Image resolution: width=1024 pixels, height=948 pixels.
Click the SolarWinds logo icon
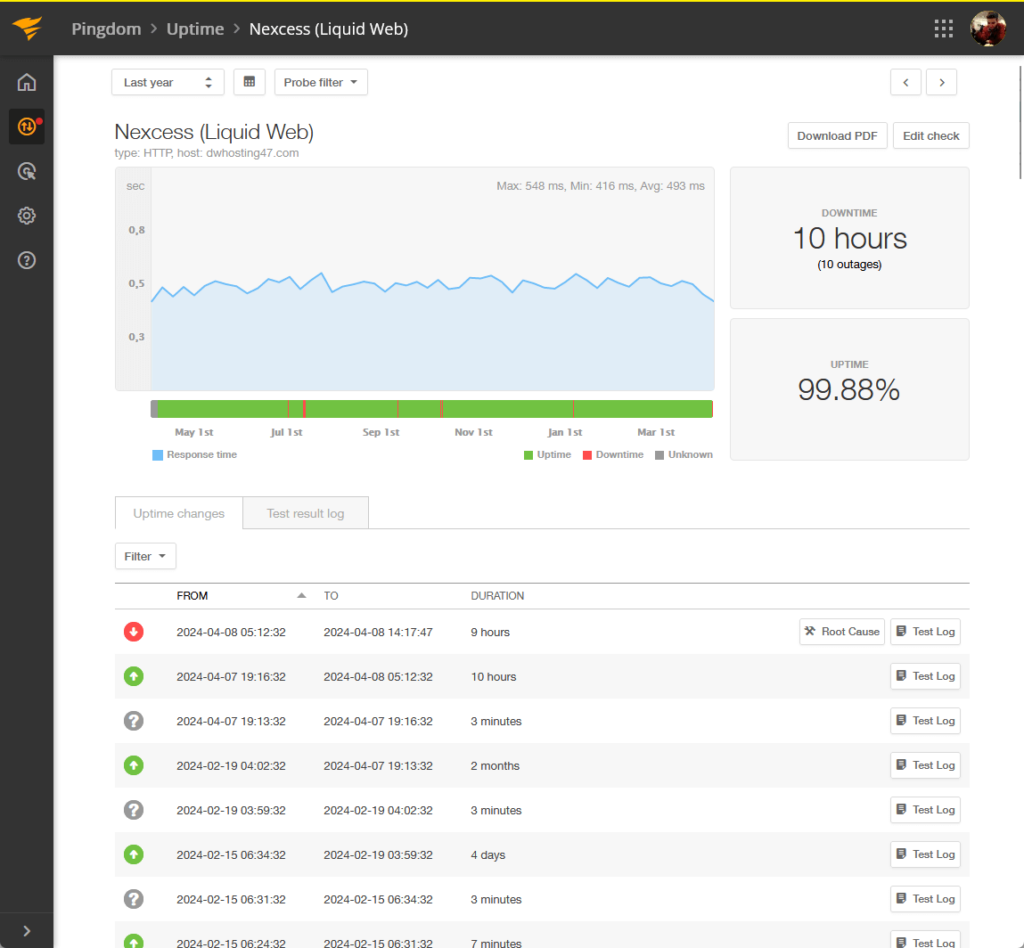click(27, 28)
